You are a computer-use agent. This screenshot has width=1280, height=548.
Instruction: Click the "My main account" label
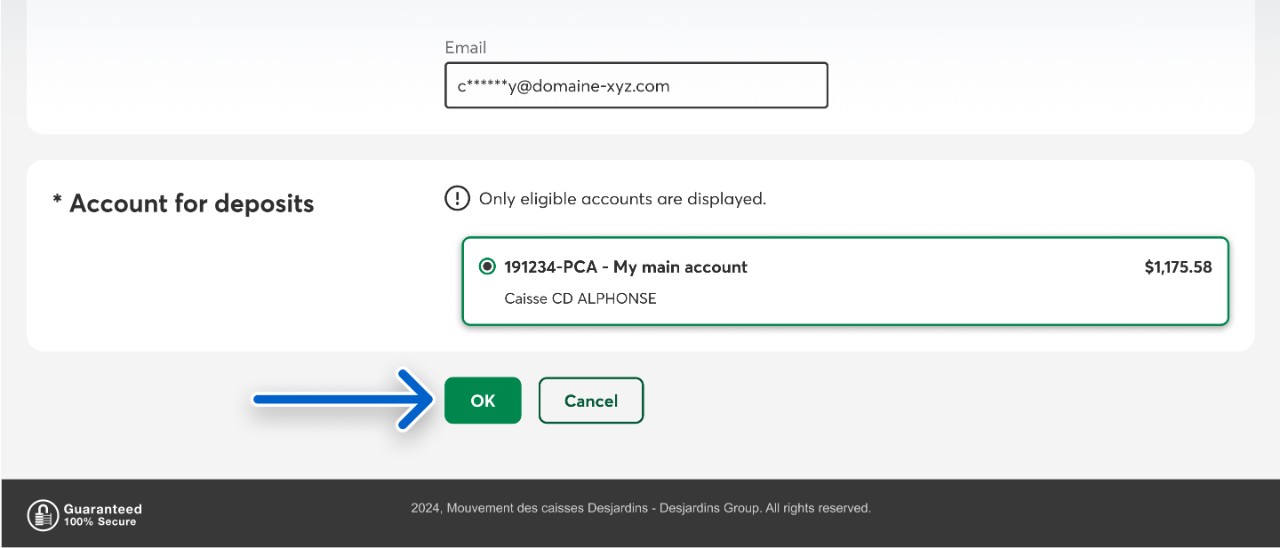tap(680, 267)
